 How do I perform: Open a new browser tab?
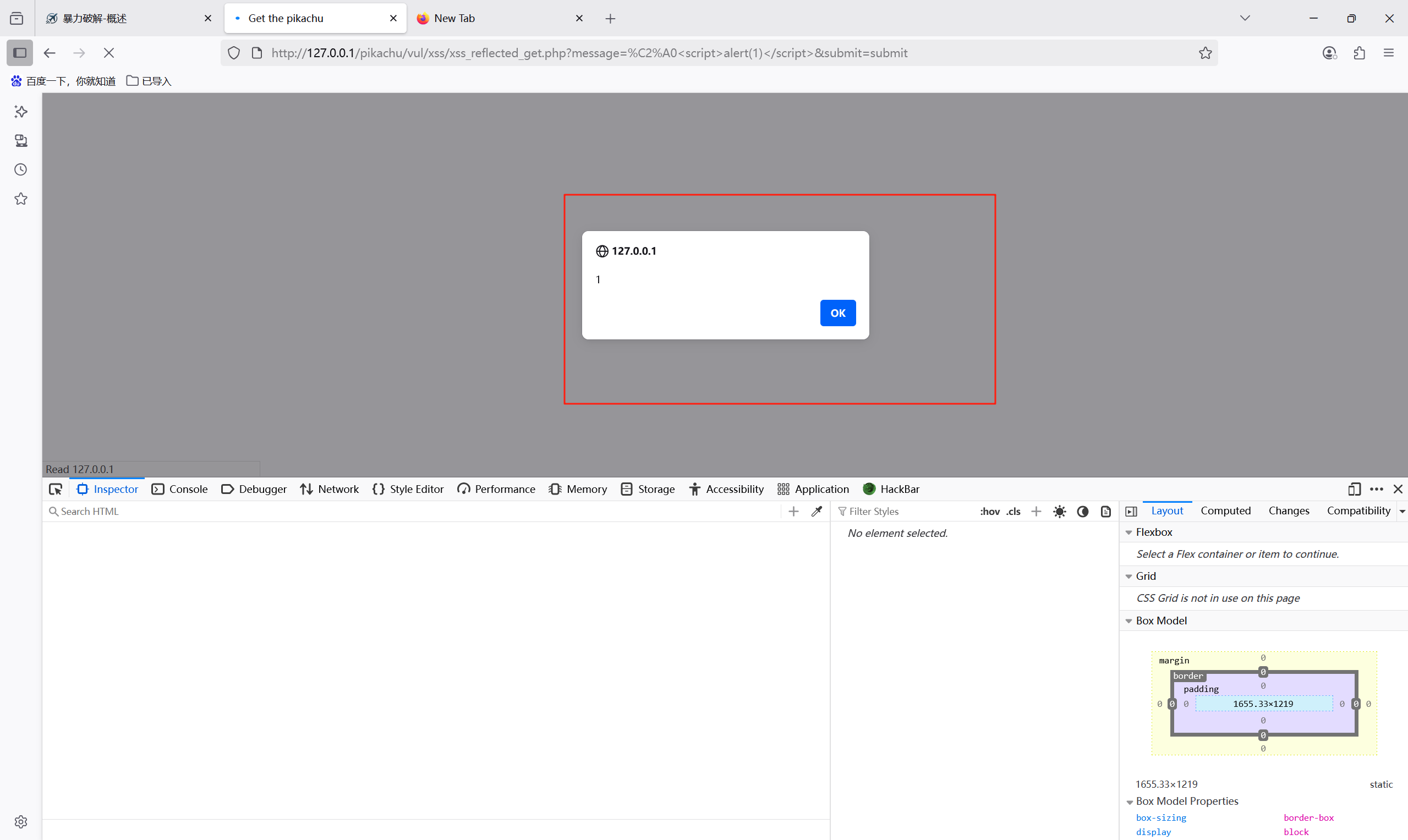click(x=610, y=19)
